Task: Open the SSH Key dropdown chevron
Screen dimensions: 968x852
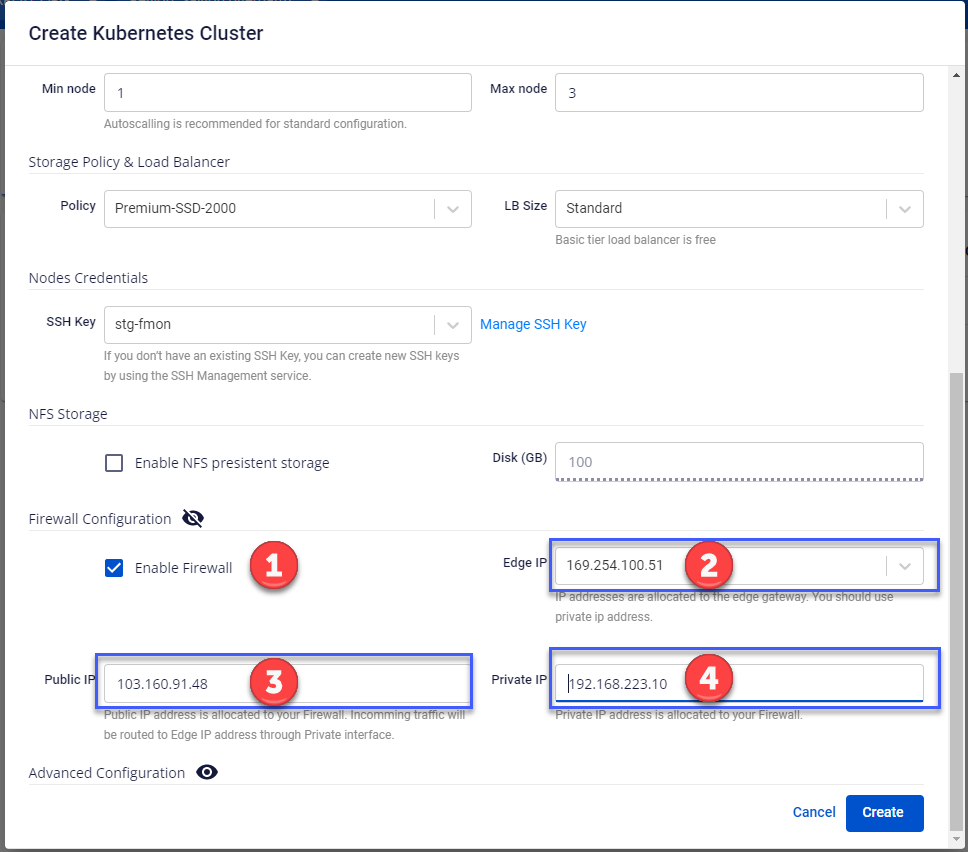Action: pos(453,325)
